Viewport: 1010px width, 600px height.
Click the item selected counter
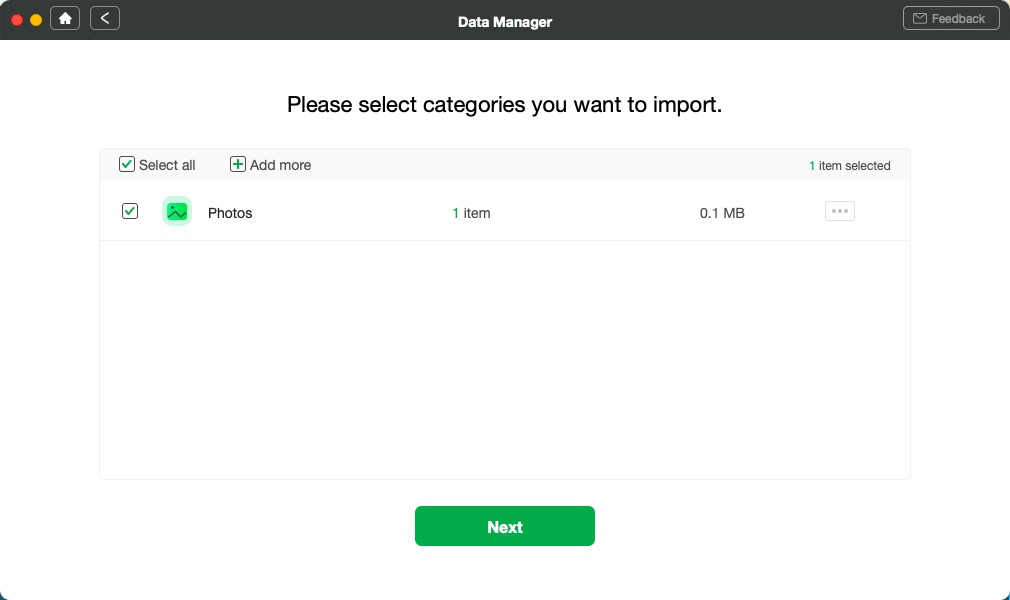coord(850,166)
